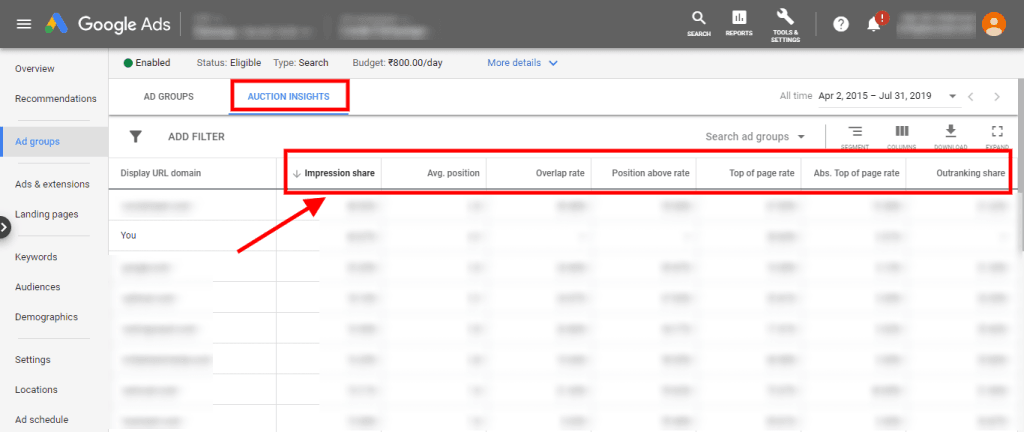
Task: Expand the More details chevron
Action: click(x=553, y=63)
